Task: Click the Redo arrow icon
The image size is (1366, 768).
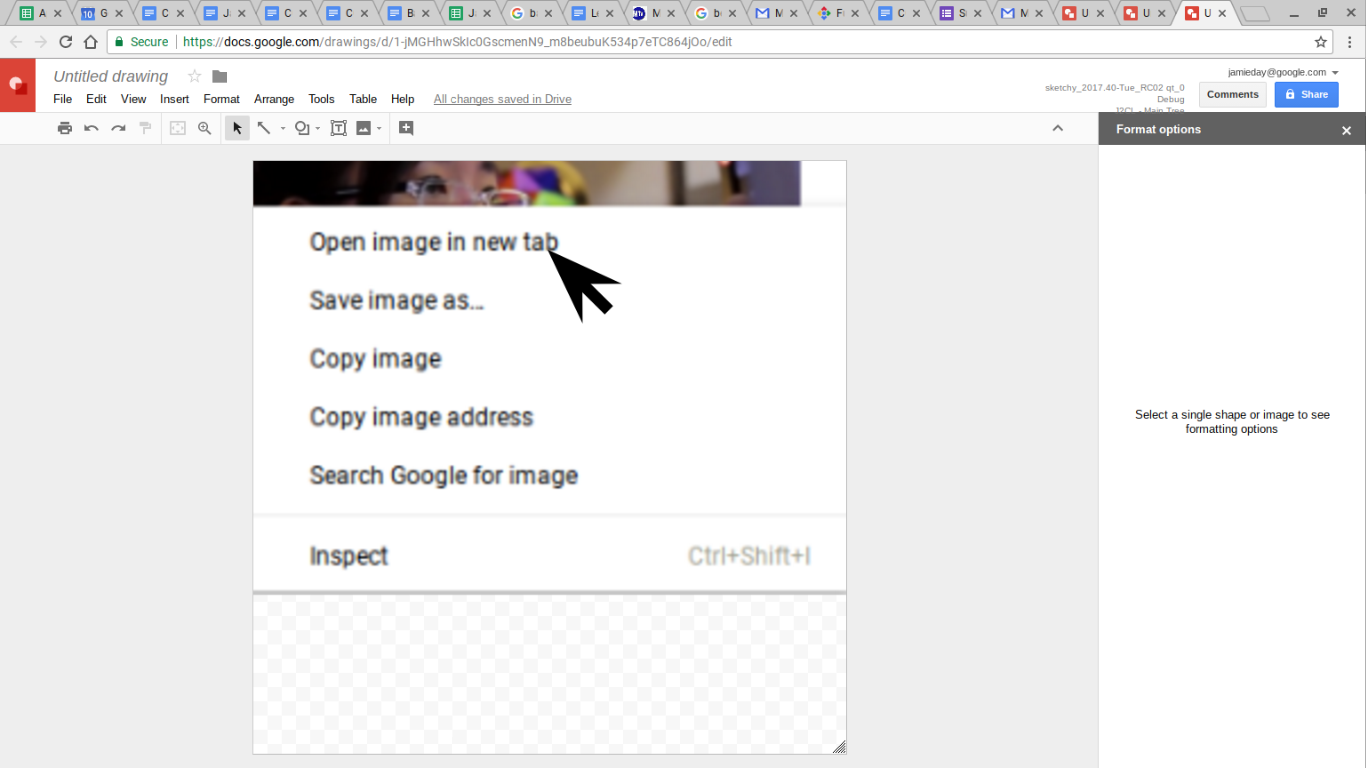Action: [118, 128]
